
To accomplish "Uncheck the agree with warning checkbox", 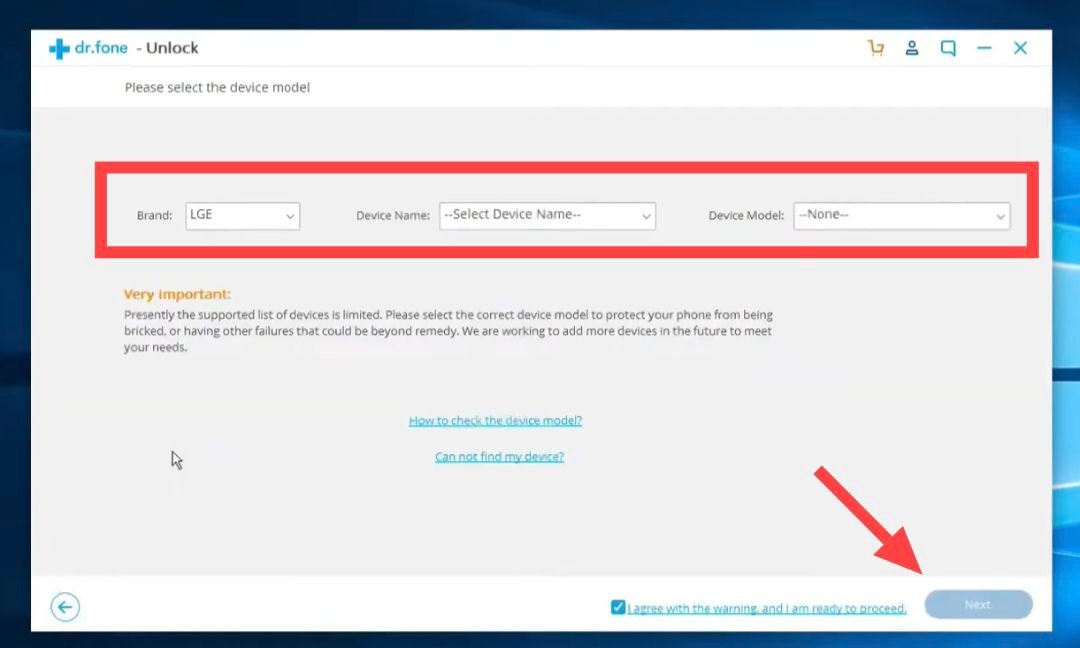I will click(618, 607).
